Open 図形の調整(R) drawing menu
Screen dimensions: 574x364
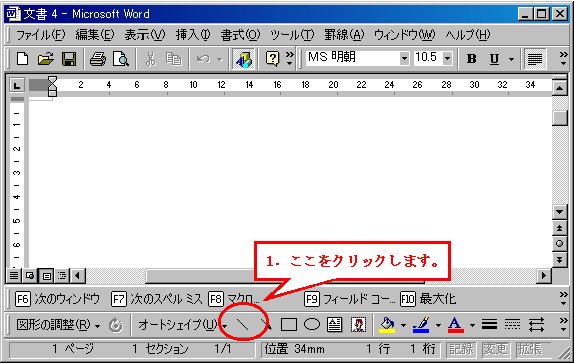click(58, 325)
